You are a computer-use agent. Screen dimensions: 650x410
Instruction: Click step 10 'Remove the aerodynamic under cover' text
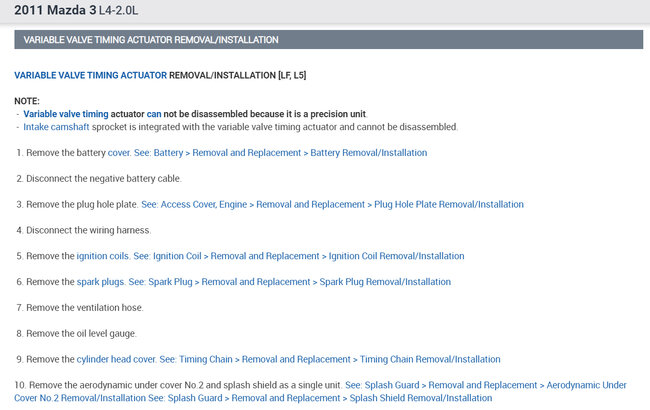(178, 385)
